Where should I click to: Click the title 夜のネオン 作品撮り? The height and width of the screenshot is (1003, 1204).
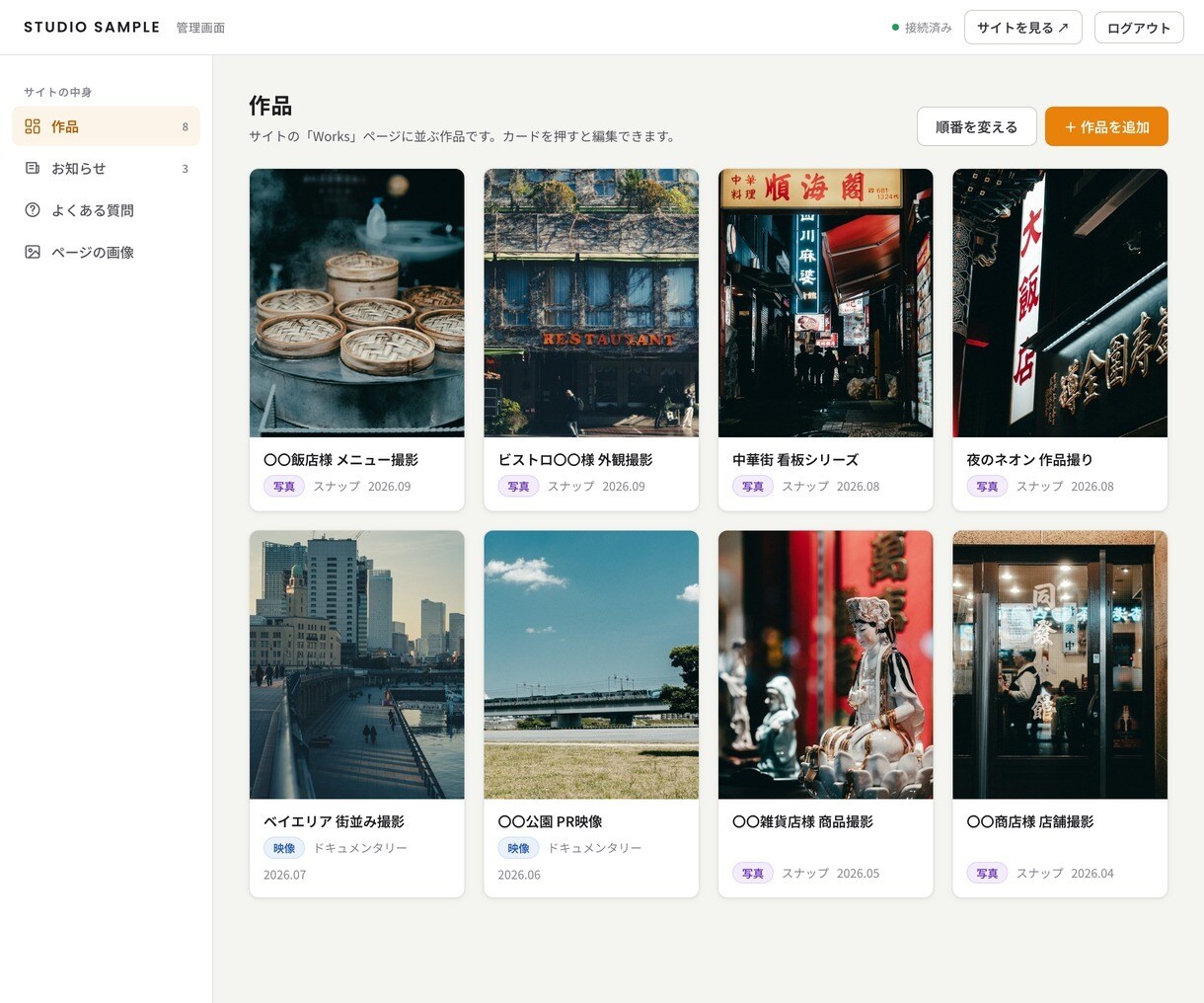(1029, 460)
